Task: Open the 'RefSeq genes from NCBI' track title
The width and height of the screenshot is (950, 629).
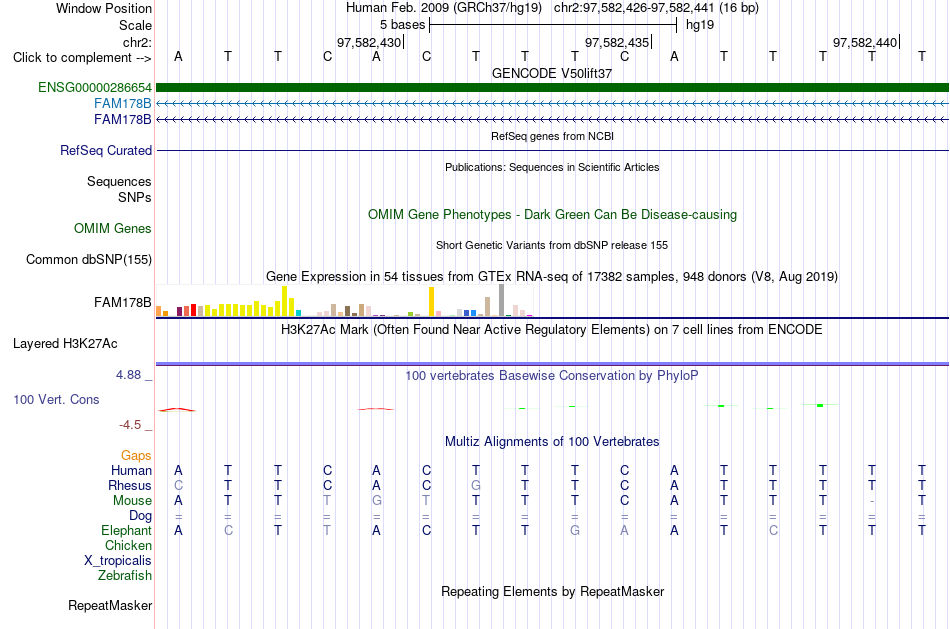Action: coord(552,136)
